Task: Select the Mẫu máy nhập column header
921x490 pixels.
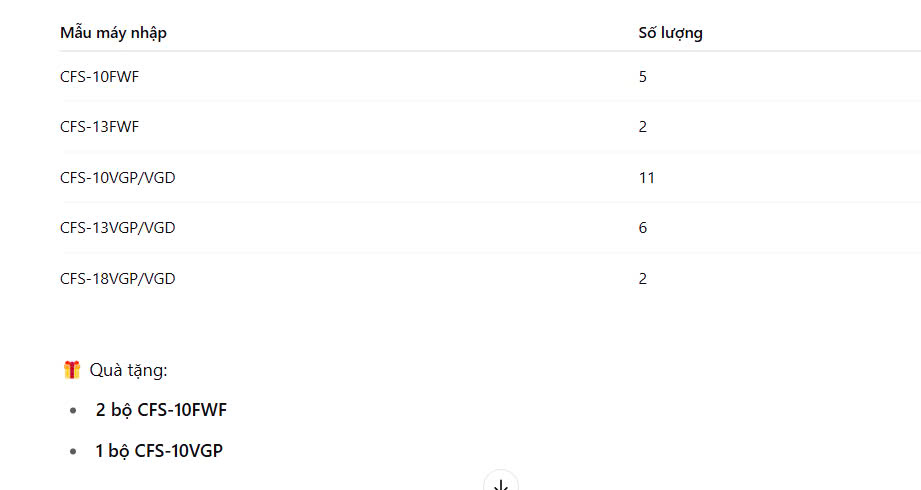Action: (113, 33)
